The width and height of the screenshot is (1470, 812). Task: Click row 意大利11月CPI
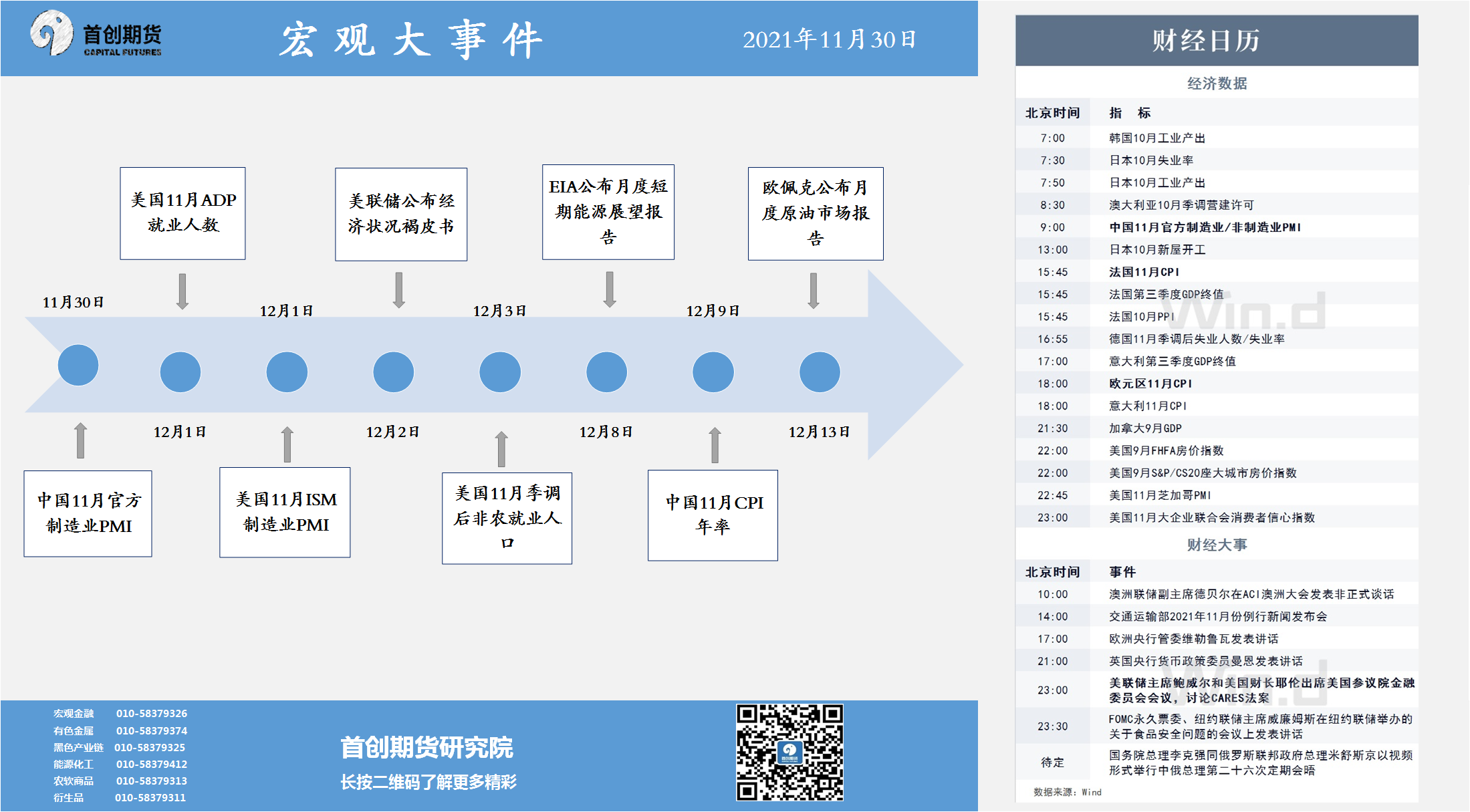point(1217,406)
